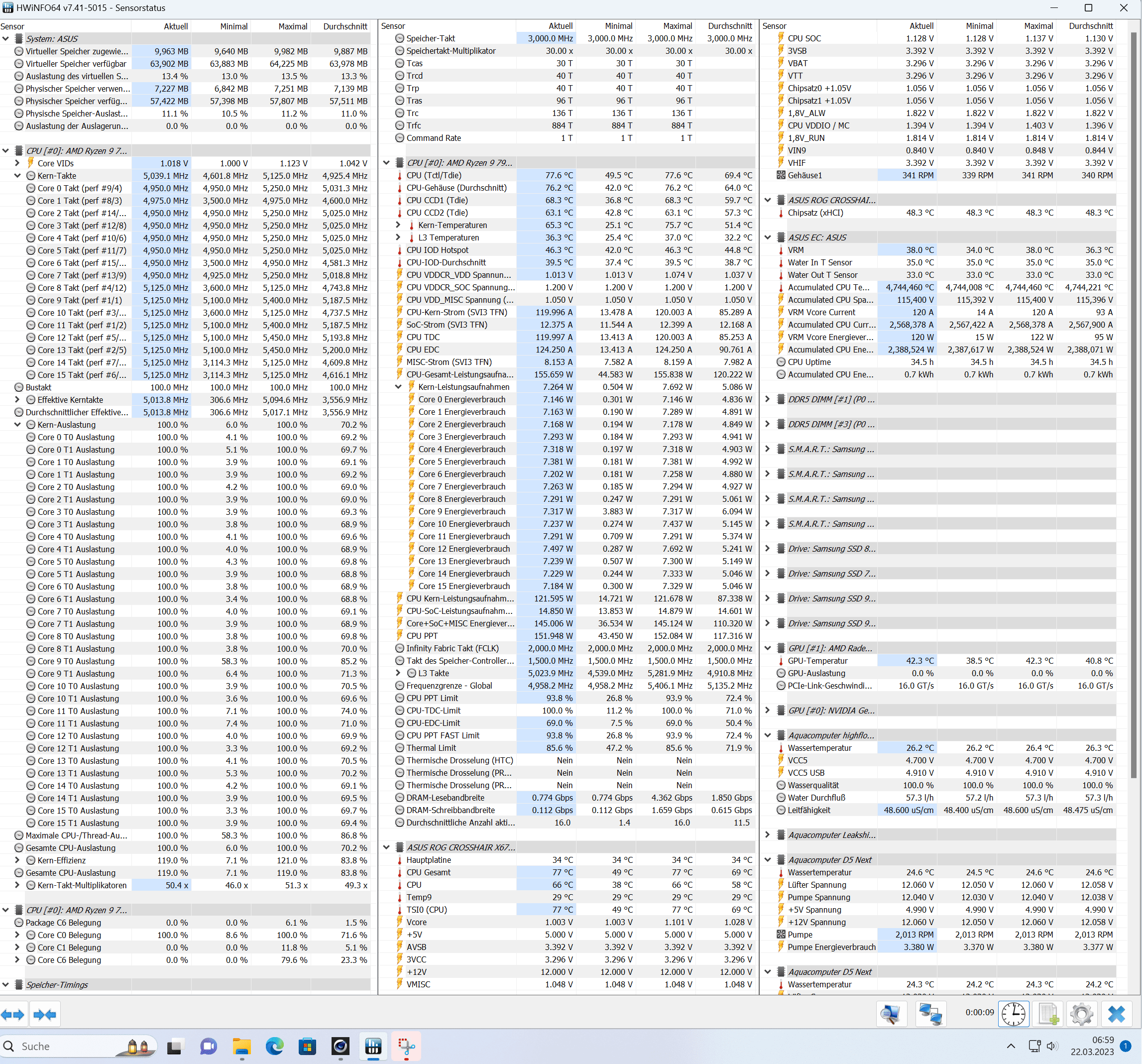Open Microsoft Store in the taskbar
Viewport: 1147px width, 1064px height.
point(308,1046)
